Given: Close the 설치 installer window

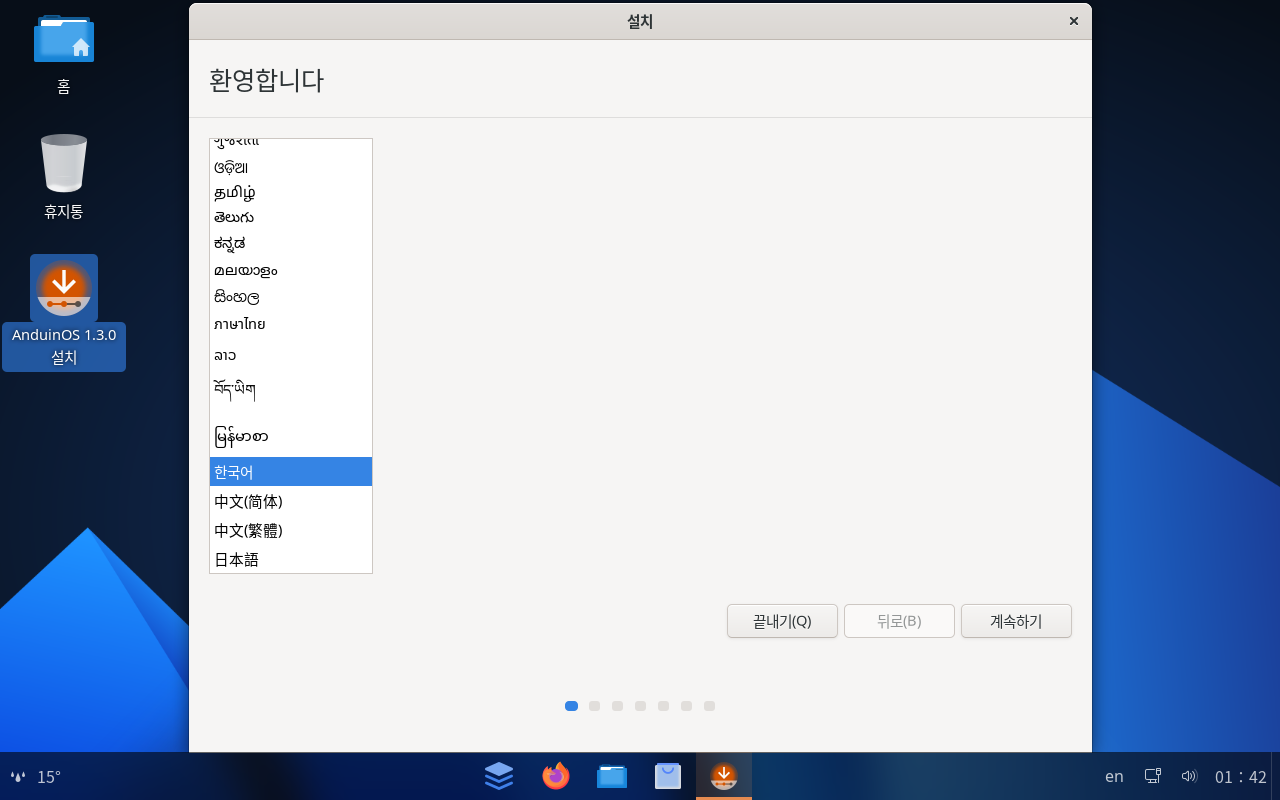Looking at the screenshot, I should click(1074, 21).
